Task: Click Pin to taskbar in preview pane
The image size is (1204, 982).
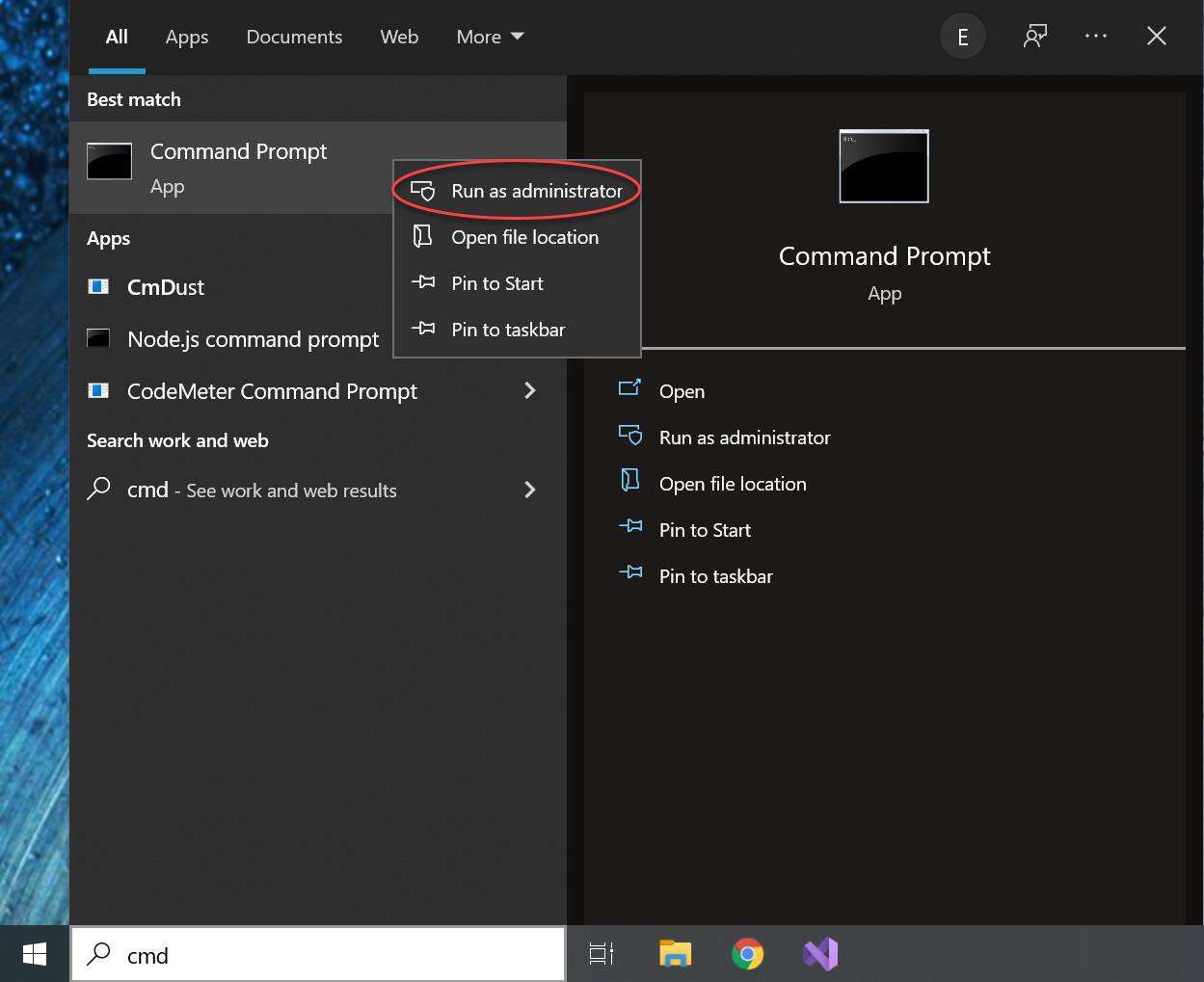Action: [716, 576]
